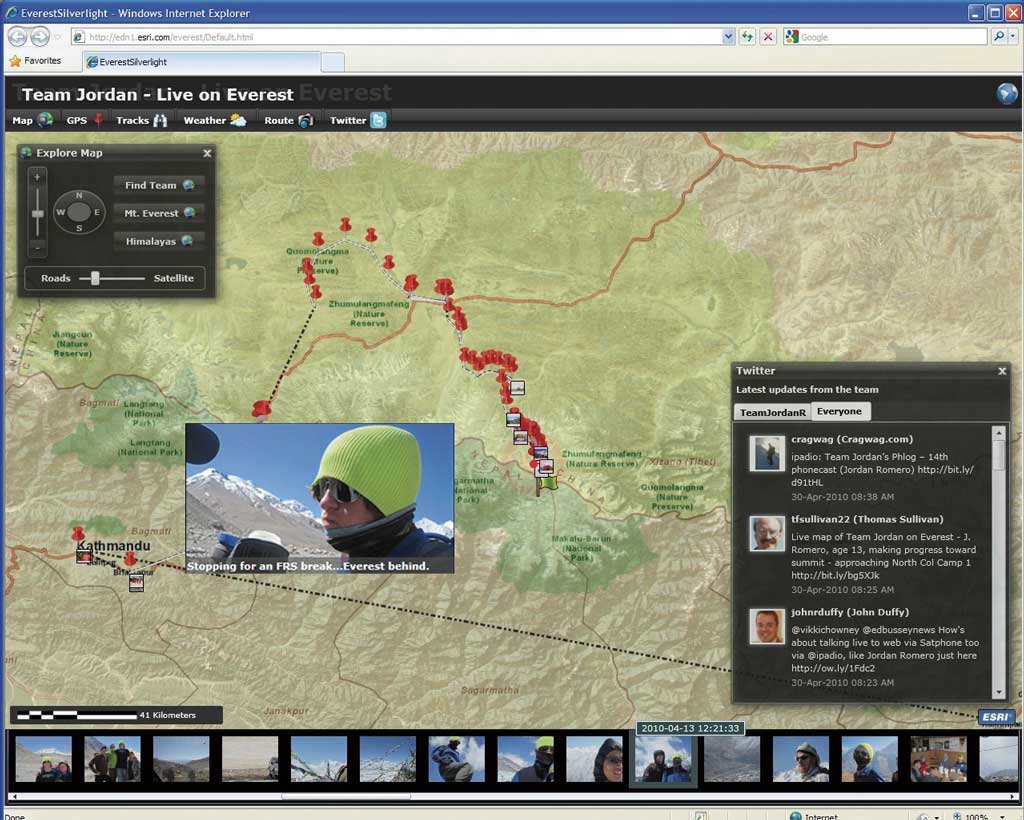Image resolution: width=1024 pixels, height=820 pixels.
Task: Open the search provider dropdown arrow
Action: [x=1013, y=37]
